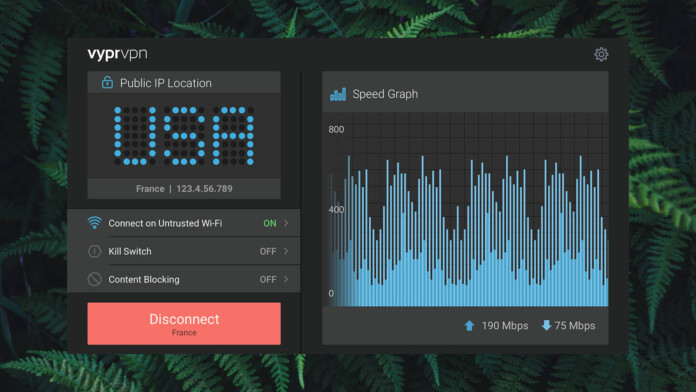Toggle the Kill Switch OFF status
The image size is (696, 392).
pos(268,251)
